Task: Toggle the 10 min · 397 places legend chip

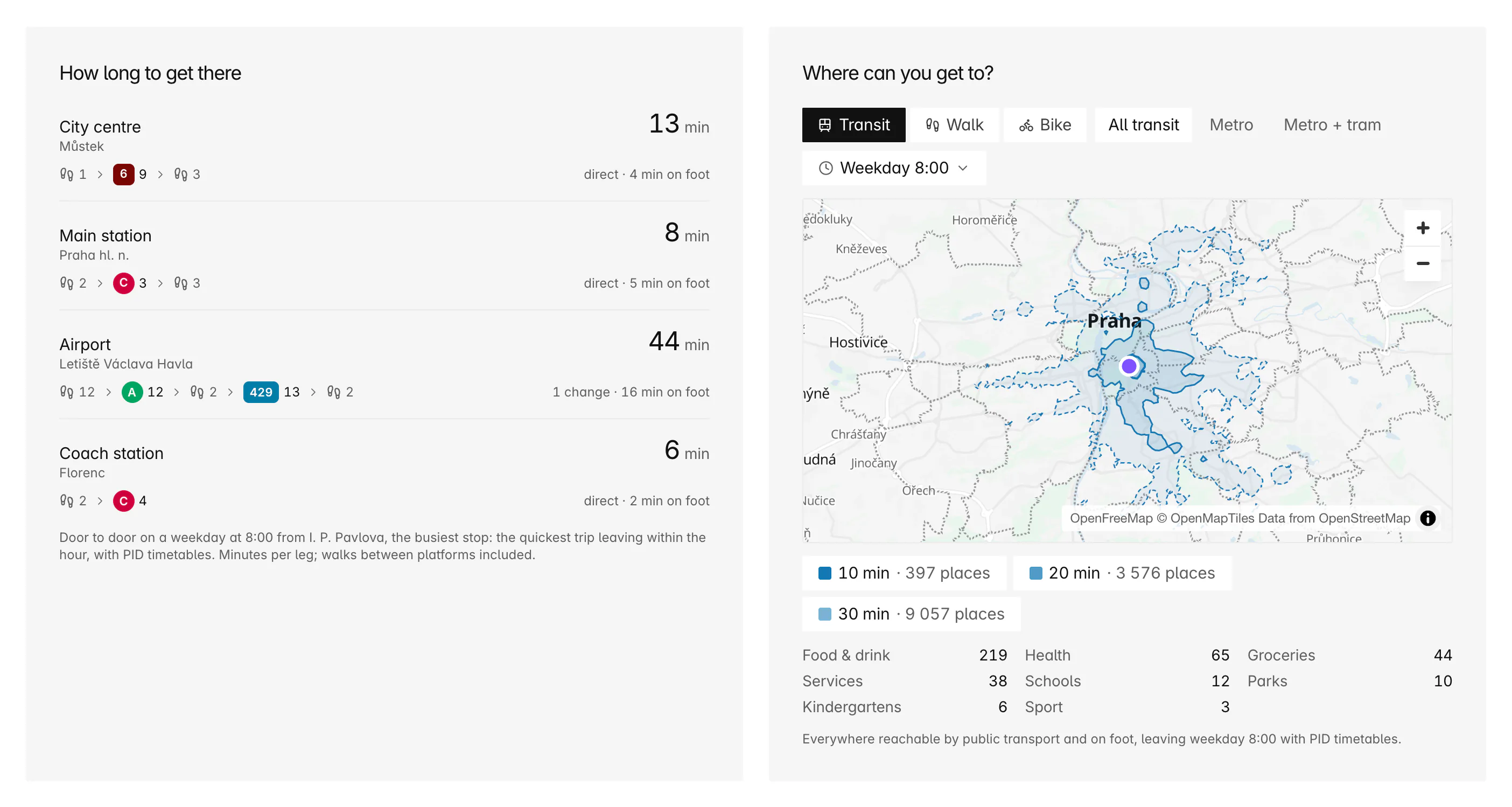Action: [904, 573]
